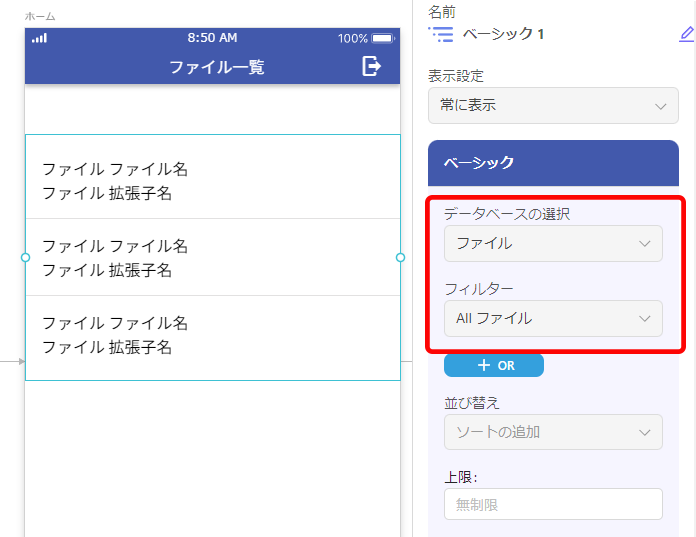Click the 8:50 AM time in status bar
Viewport: 696px width, 537px height.
212,38
